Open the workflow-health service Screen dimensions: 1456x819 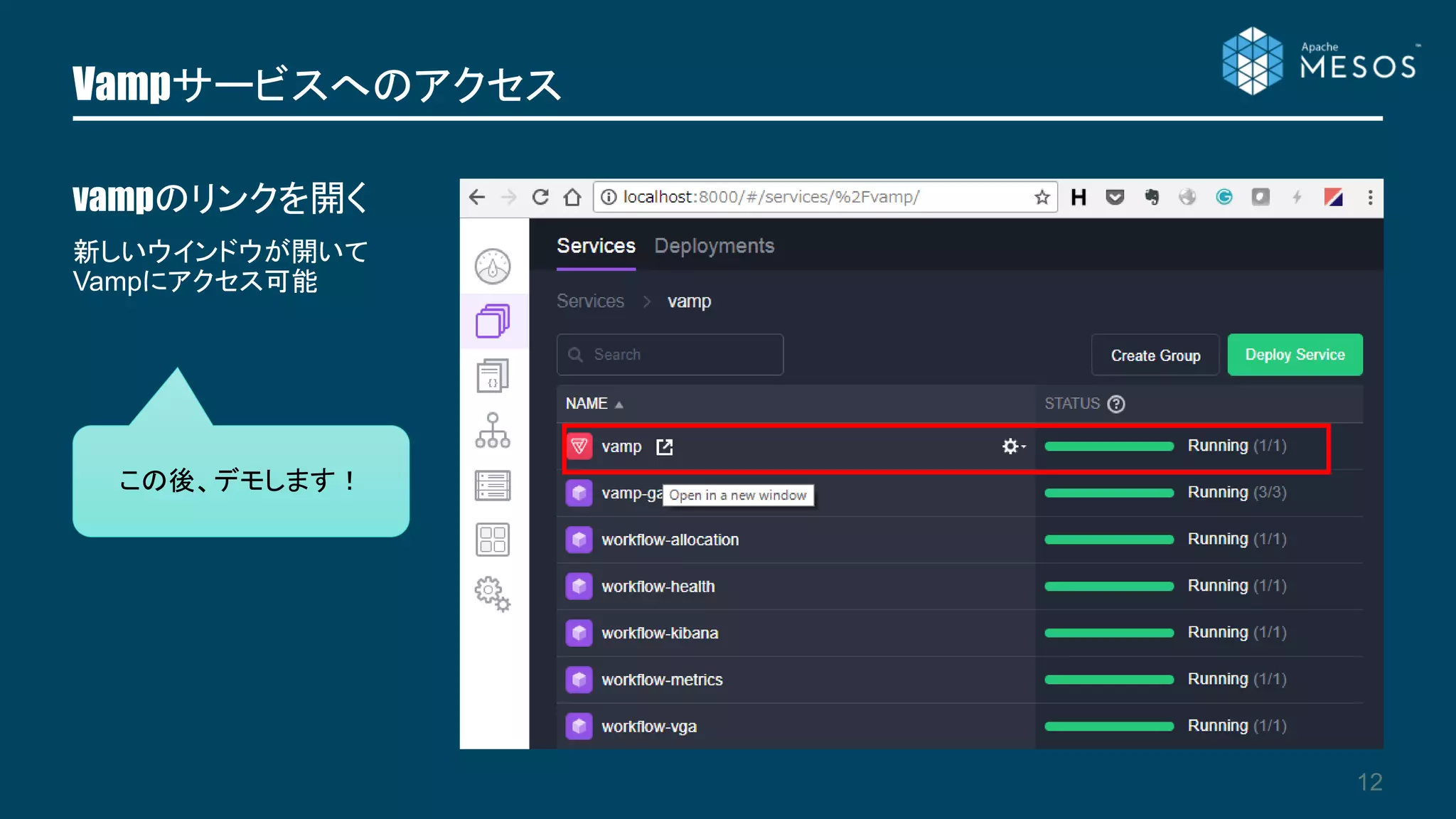coord(658,587)
